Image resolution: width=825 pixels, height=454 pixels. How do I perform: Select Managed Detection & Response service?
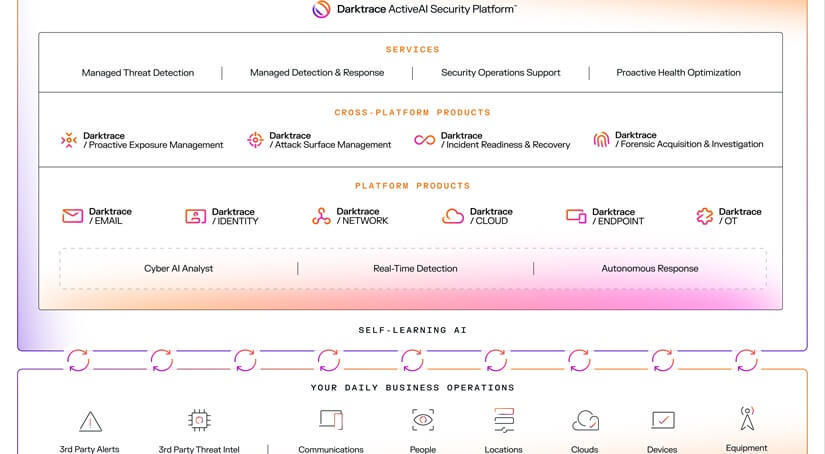point(317,73)
